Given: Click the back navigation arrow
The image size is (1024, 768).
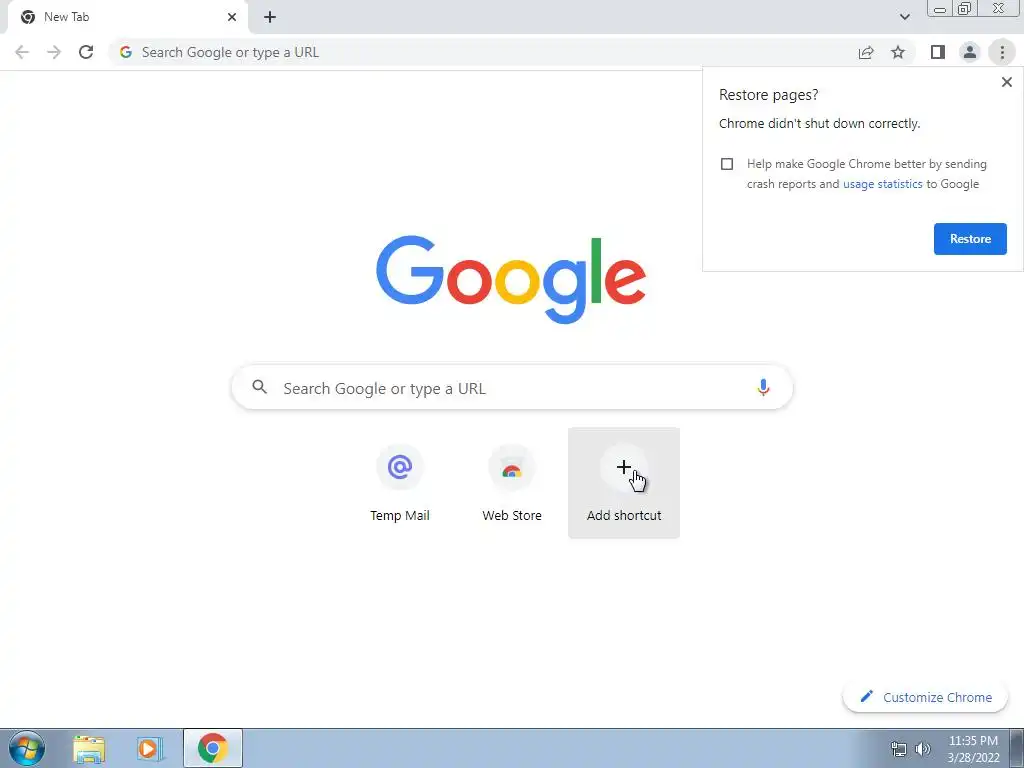Looking at the screenshot, I should (x=22, y=52).
